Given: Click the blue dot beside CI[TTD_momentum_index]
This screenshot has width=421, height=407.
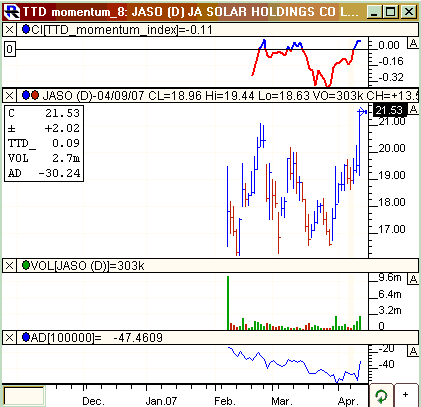Looking at the screenshot, I should [x=26, y=29].
